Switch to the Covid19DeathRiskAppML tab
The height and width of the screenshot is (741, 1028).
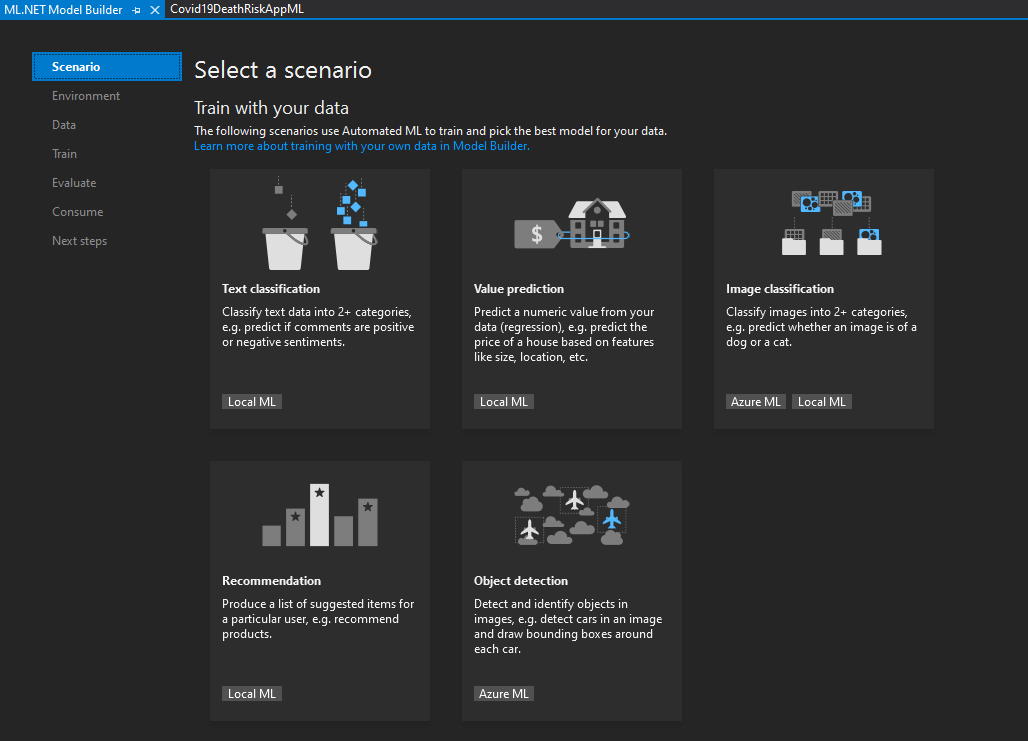[x=237, y=9]
